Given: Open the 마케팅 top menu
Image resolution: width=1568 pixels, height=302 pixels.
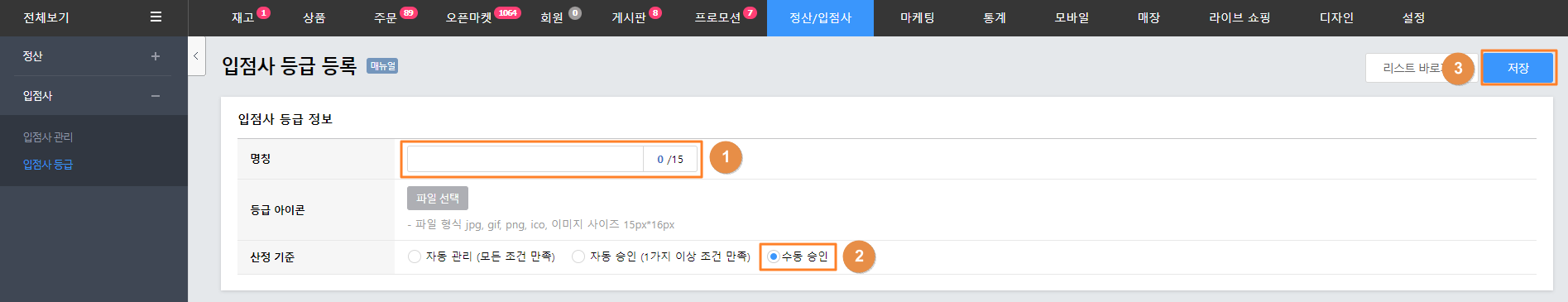Looking at the screenshot, I should pyautogui.click(x=917, y=17).
